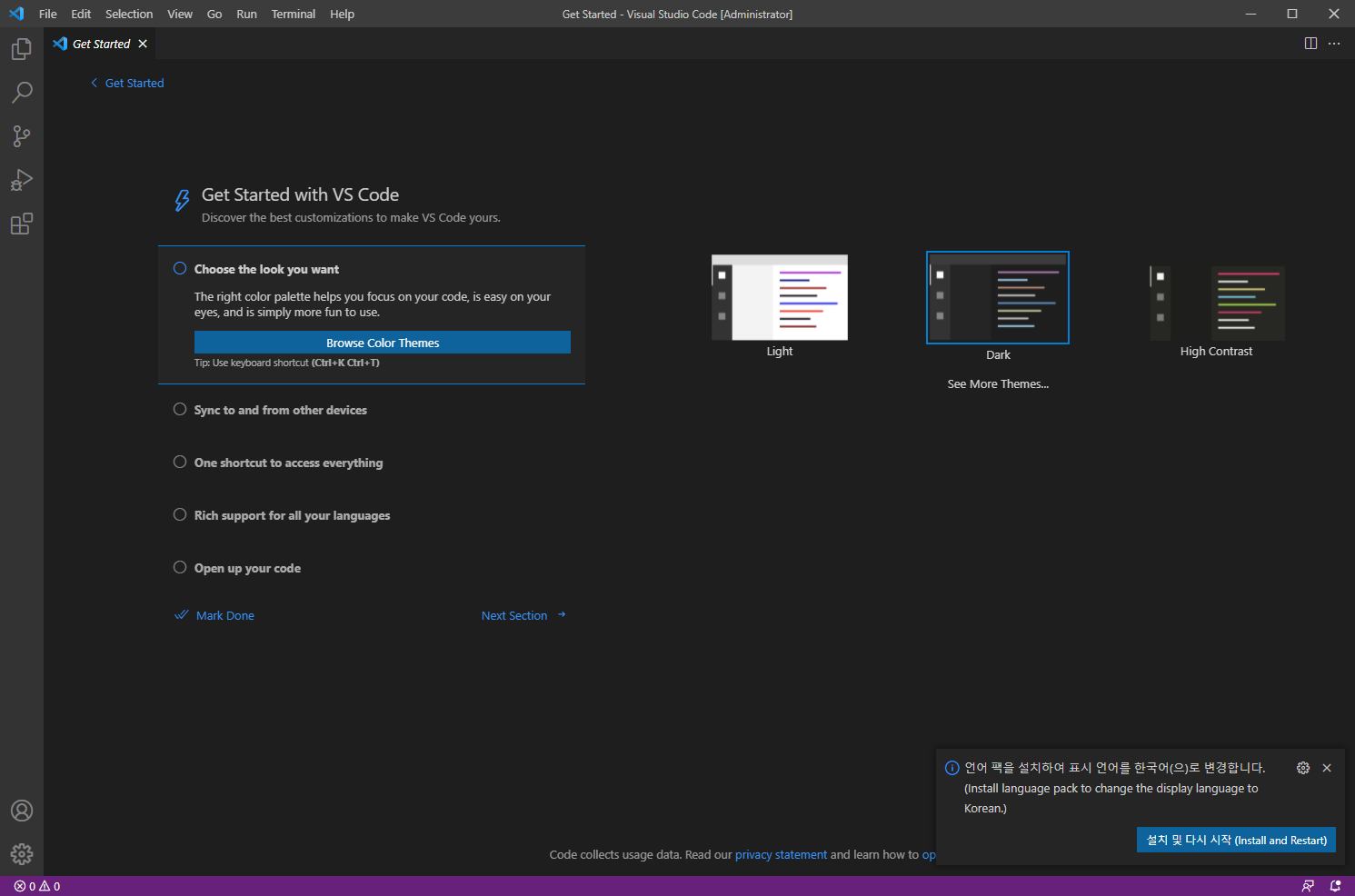Click the errors and warnings status indicator
Image resolution: width=1355 pixels, height=896 pixels.
(x=37, y=886)
